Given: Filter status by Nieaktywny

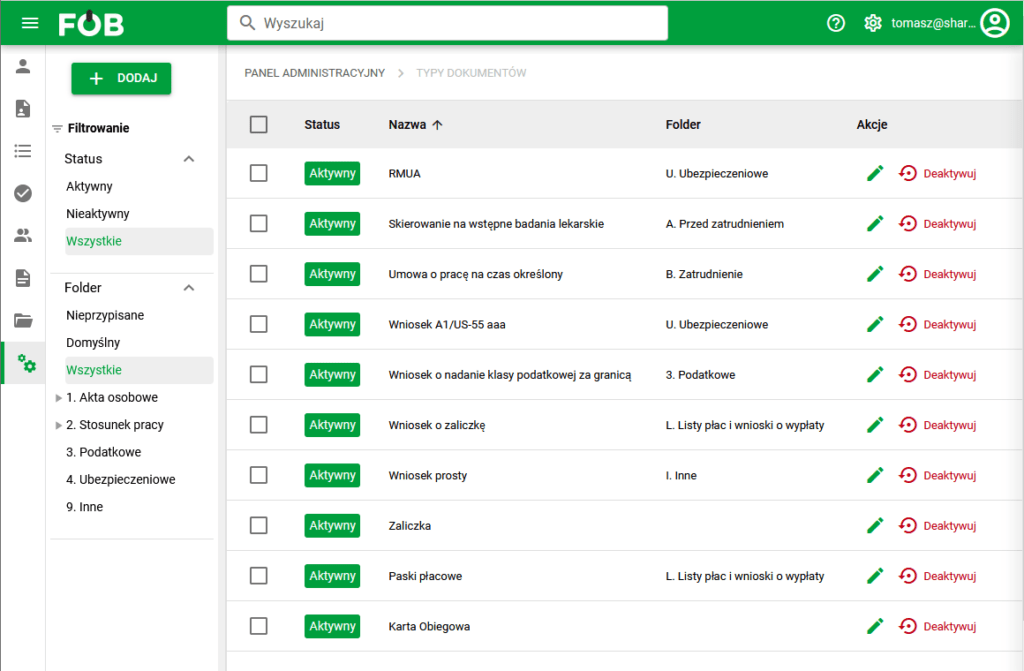Looking at the screenshot, I should (x=98, y=214).
